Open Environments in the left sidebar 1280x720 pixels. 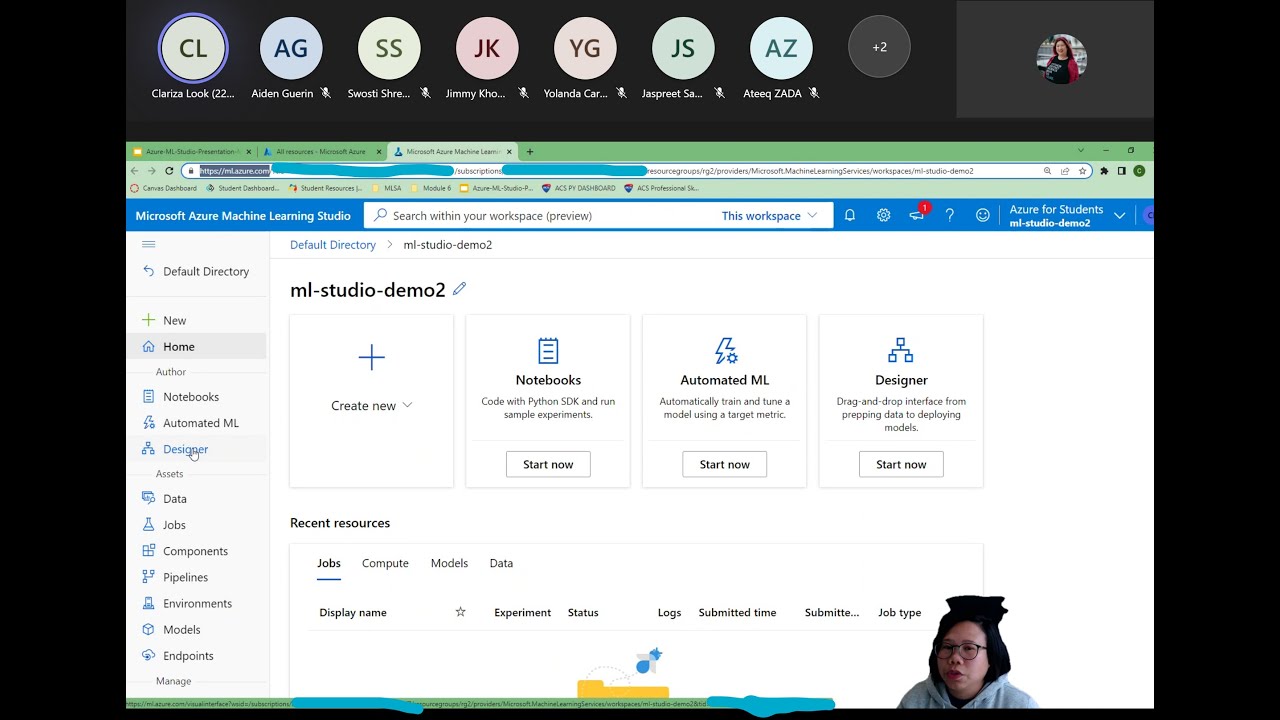click(197, 603)
